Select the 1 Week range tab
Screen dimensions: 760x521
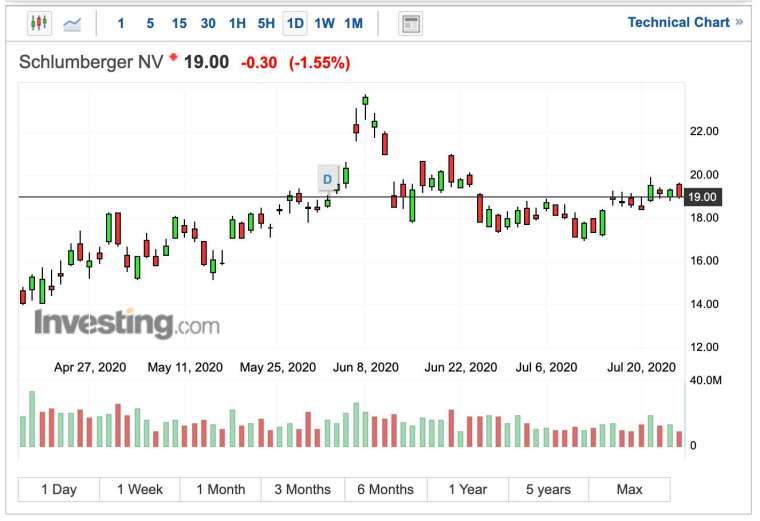[x=140, y=489]
